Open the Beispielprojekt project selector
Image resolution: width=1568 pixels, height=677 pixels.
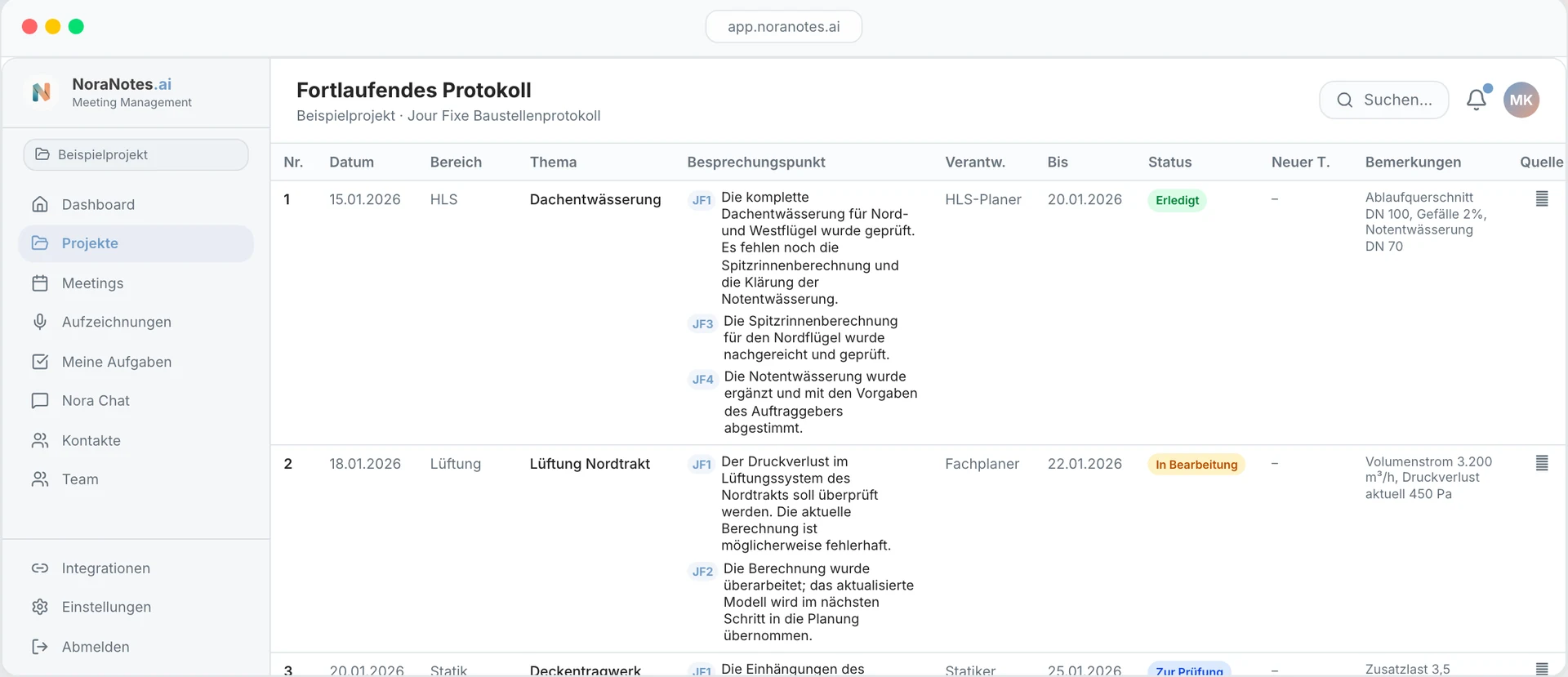click(x=136, y=154)
